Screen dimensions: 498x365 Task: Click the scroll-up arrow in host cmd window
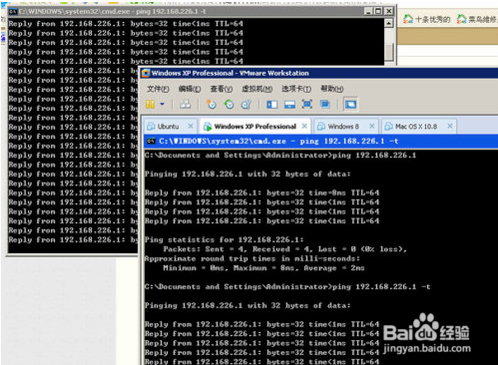[x=389, y=23]
